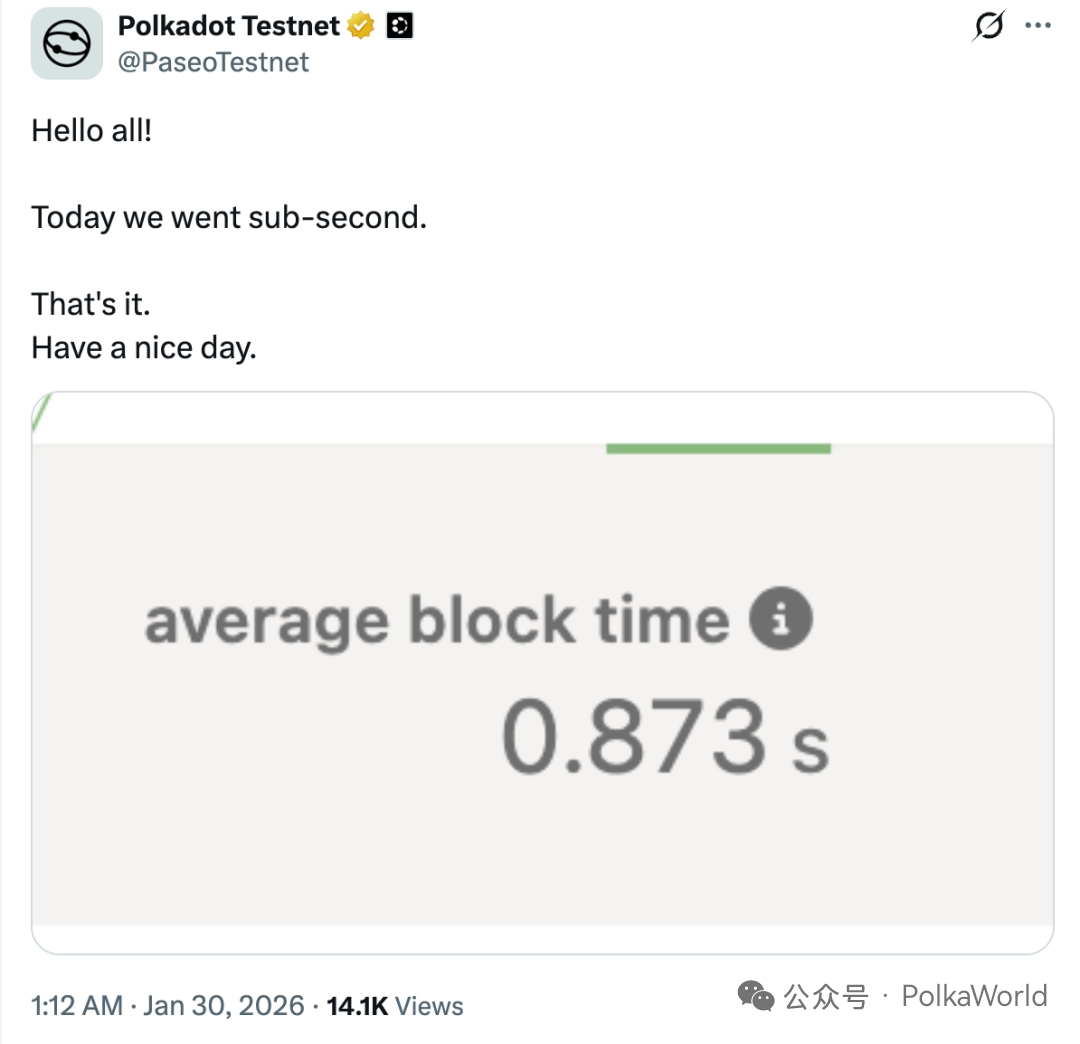1080x1044 pixels.
Task: Click the "average block time" label
Action: (437, 621)
